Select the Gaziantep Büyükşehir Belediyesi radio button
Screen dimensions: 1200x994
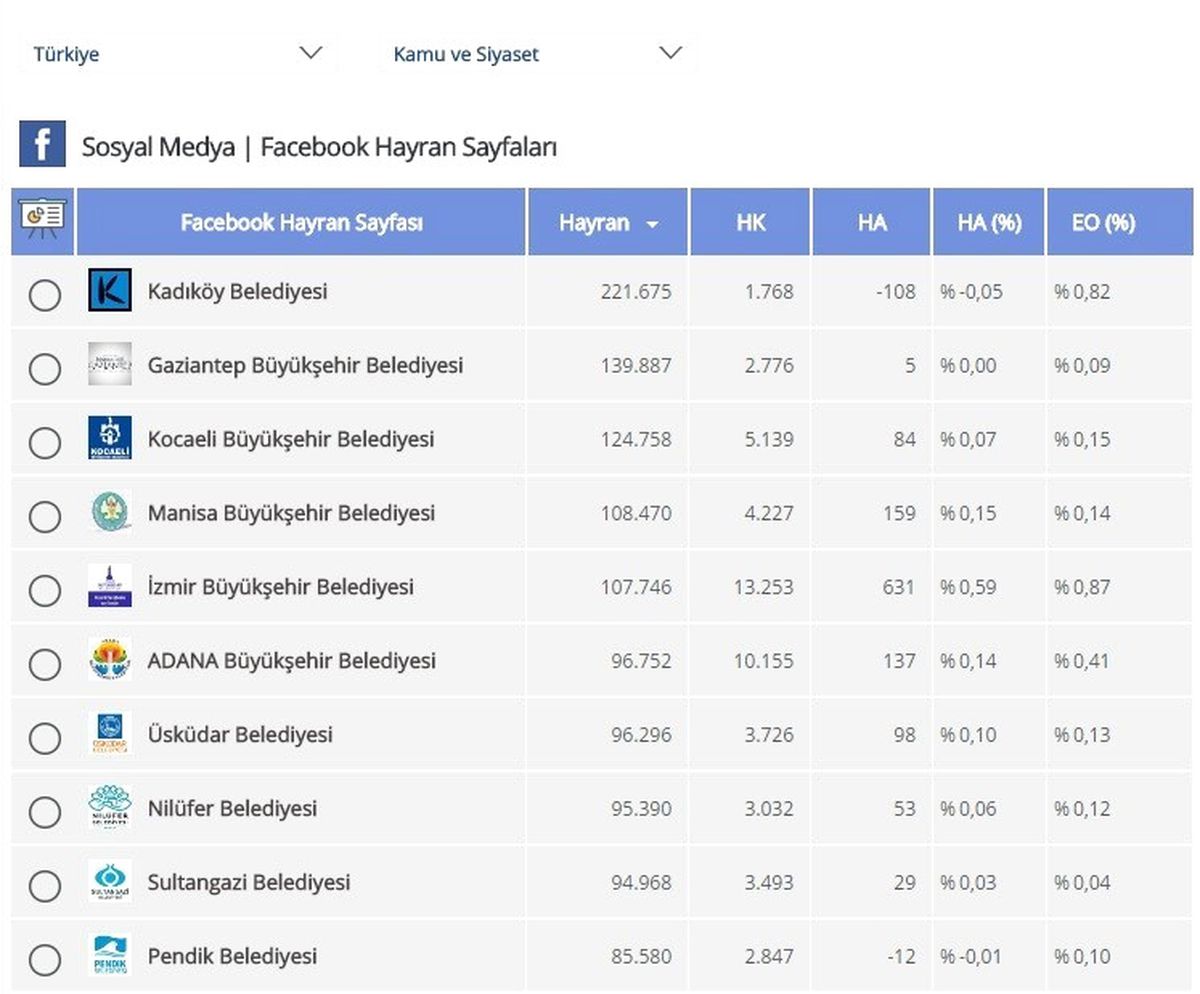point(44,369)
